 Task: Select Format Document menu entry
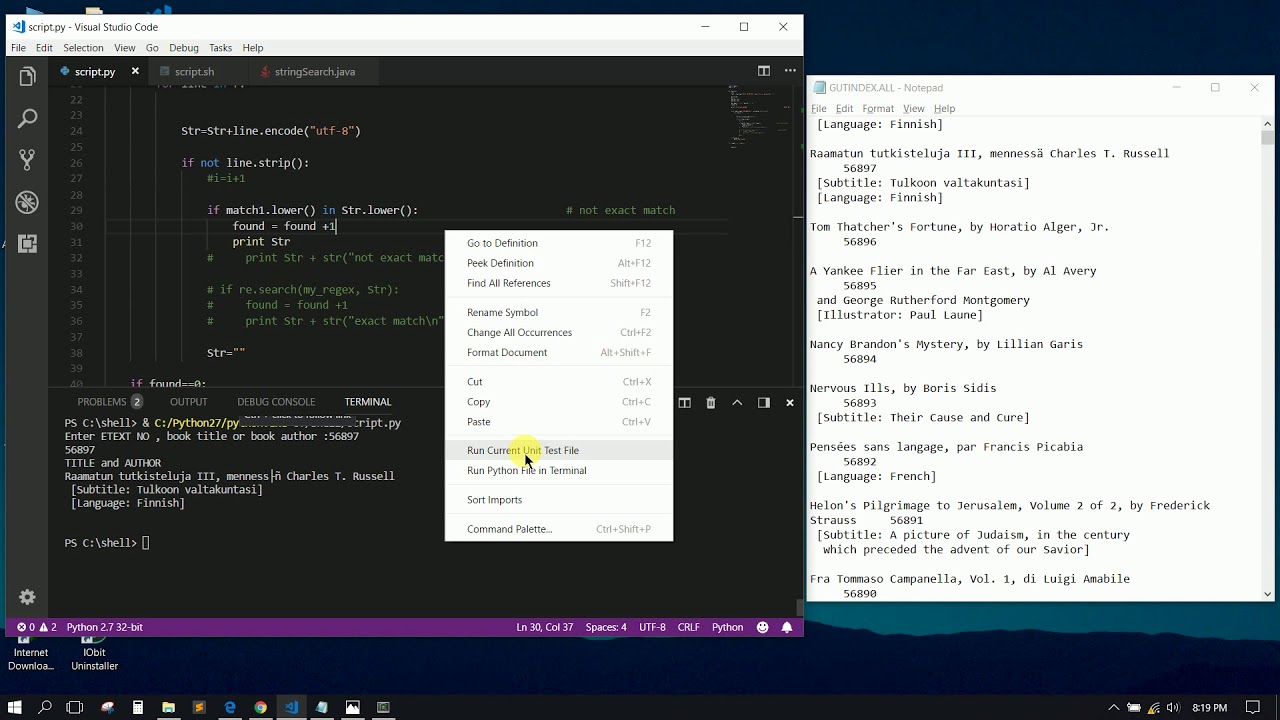click(x=559, y=352)
